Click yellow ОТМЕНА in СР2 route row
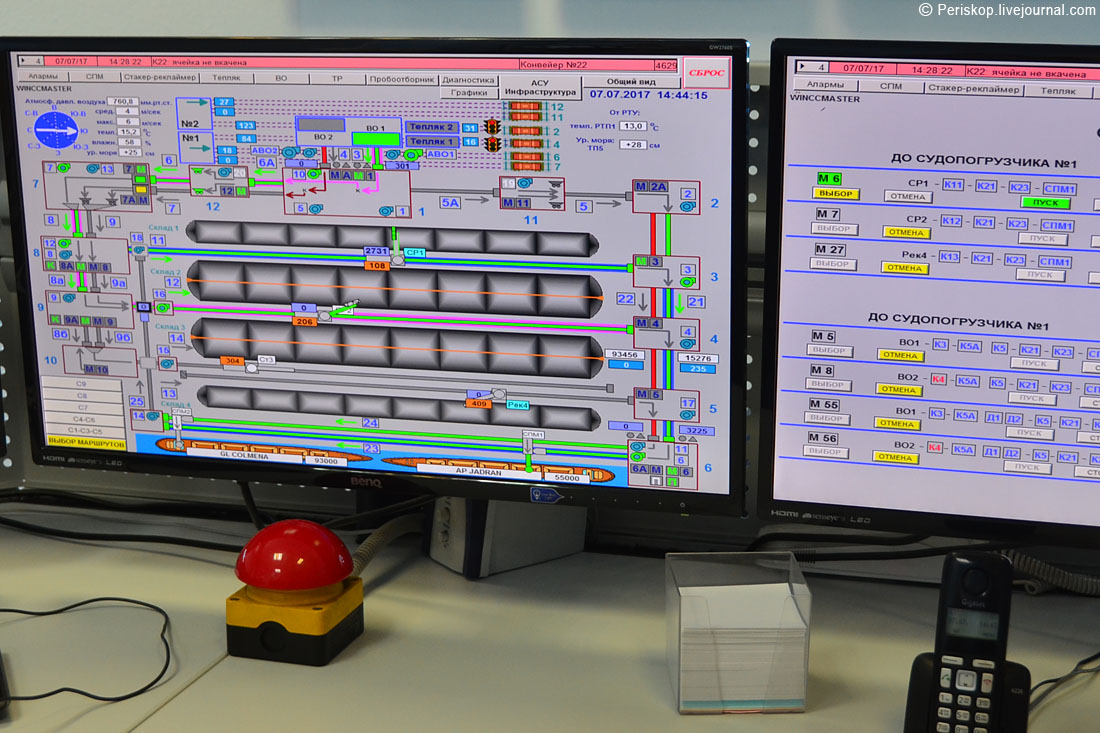The height and width of the screenshot is (733, 1100). tap(906, 232)
